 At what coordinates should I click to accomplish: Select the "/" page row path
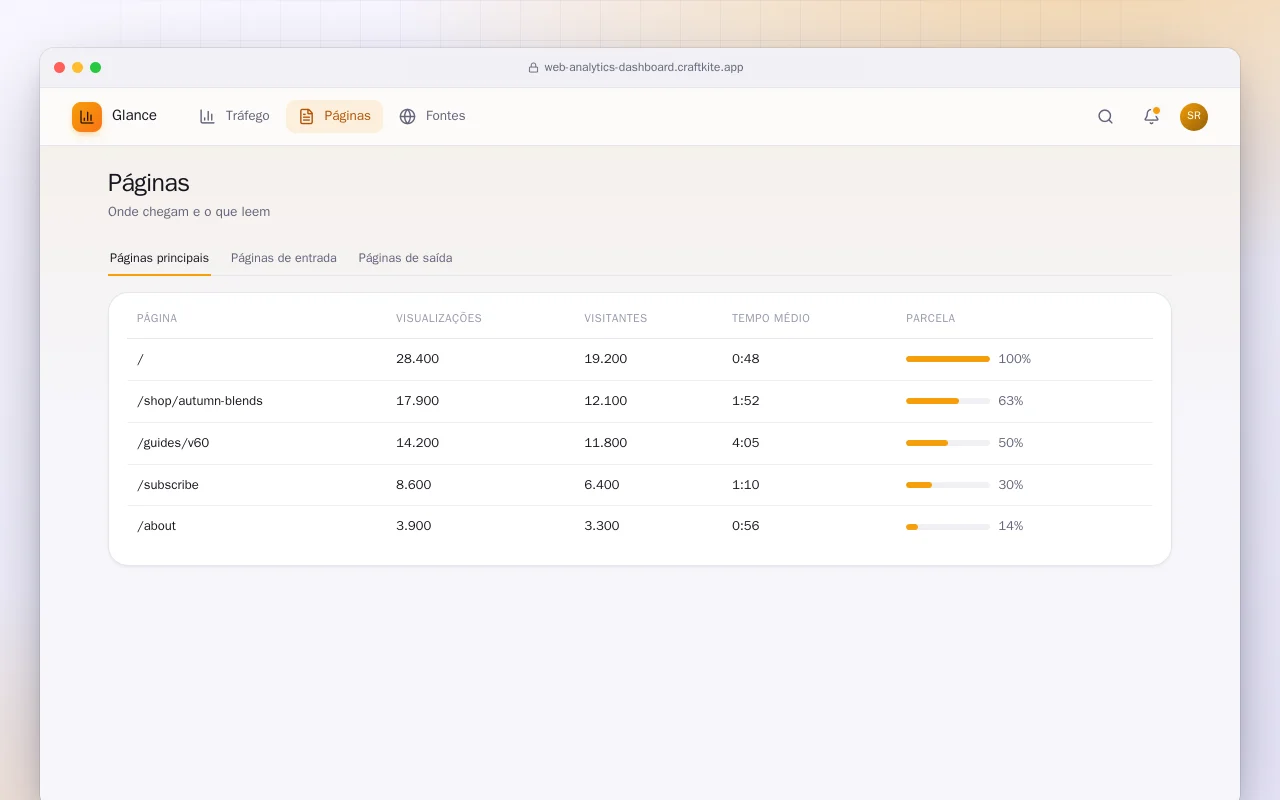[x=141, y=359]
